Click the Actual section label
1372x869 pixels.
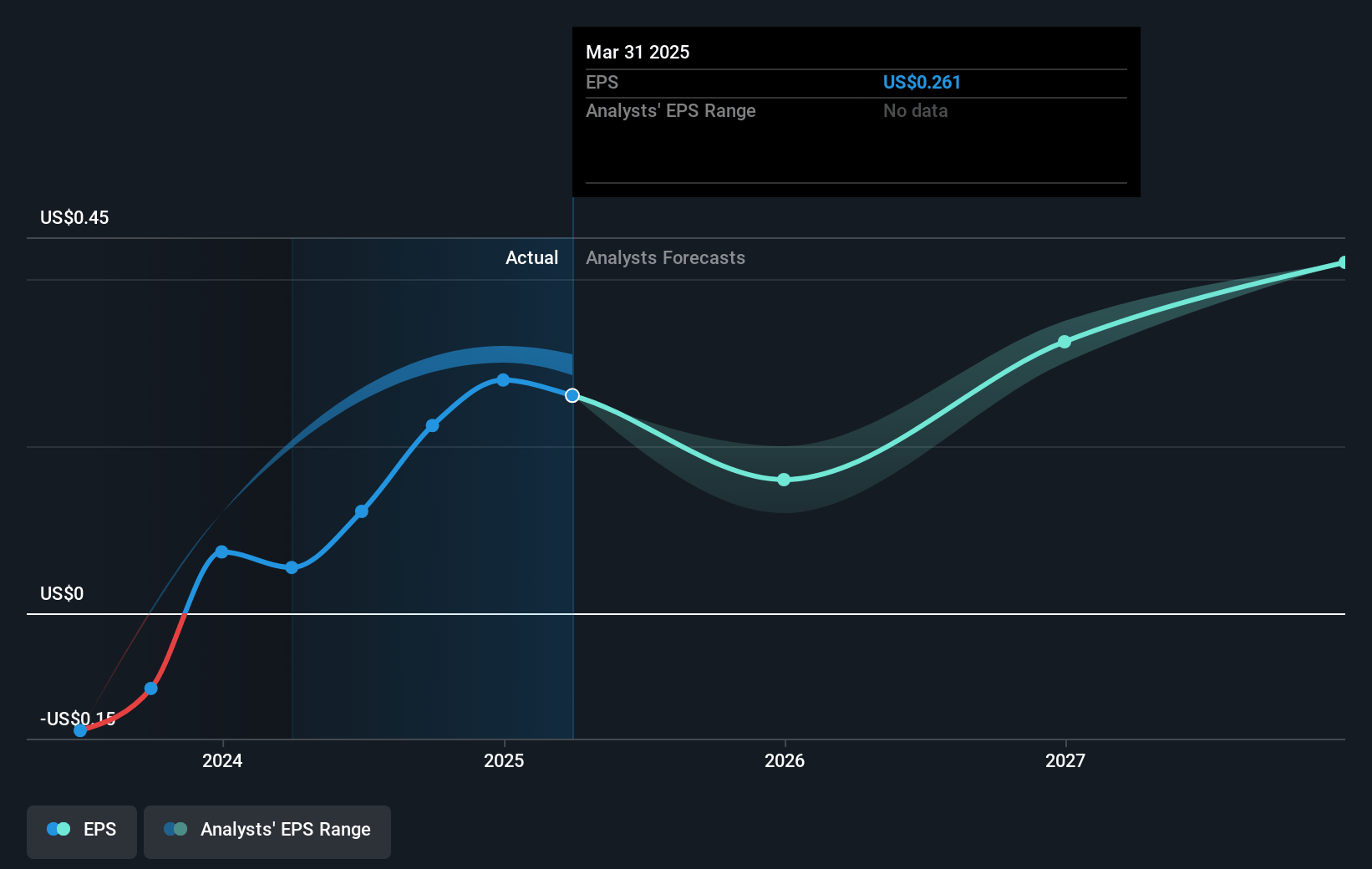coord(531,258)
